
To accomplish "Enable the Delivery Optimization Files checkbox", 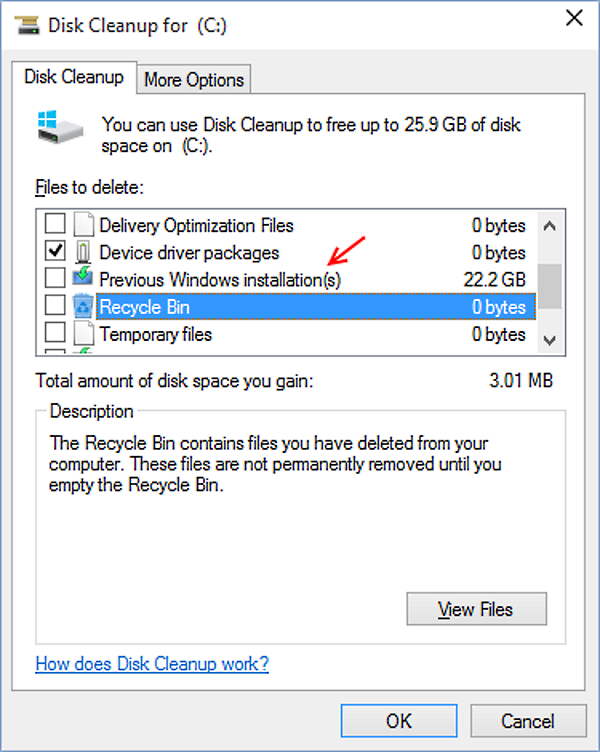I will click(x=55, y=223).
